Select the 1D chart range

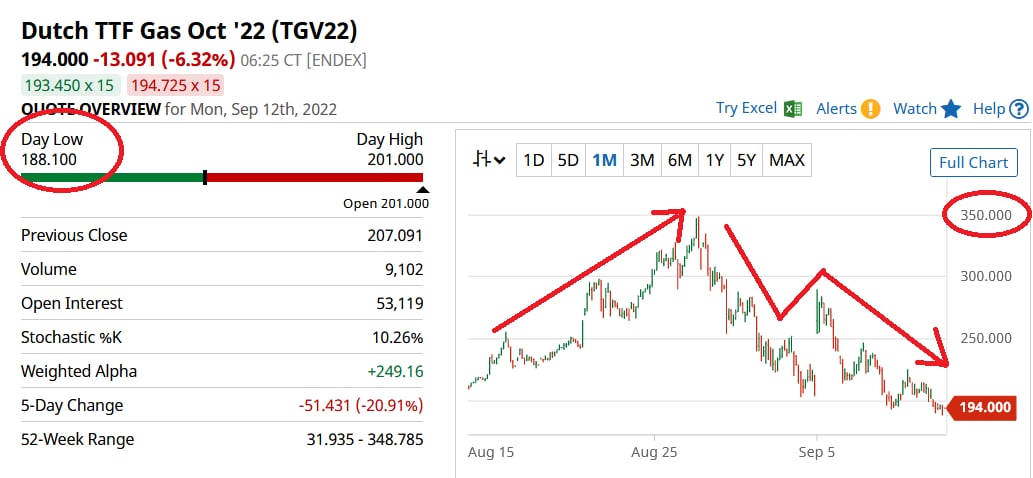tap(534, 160)
